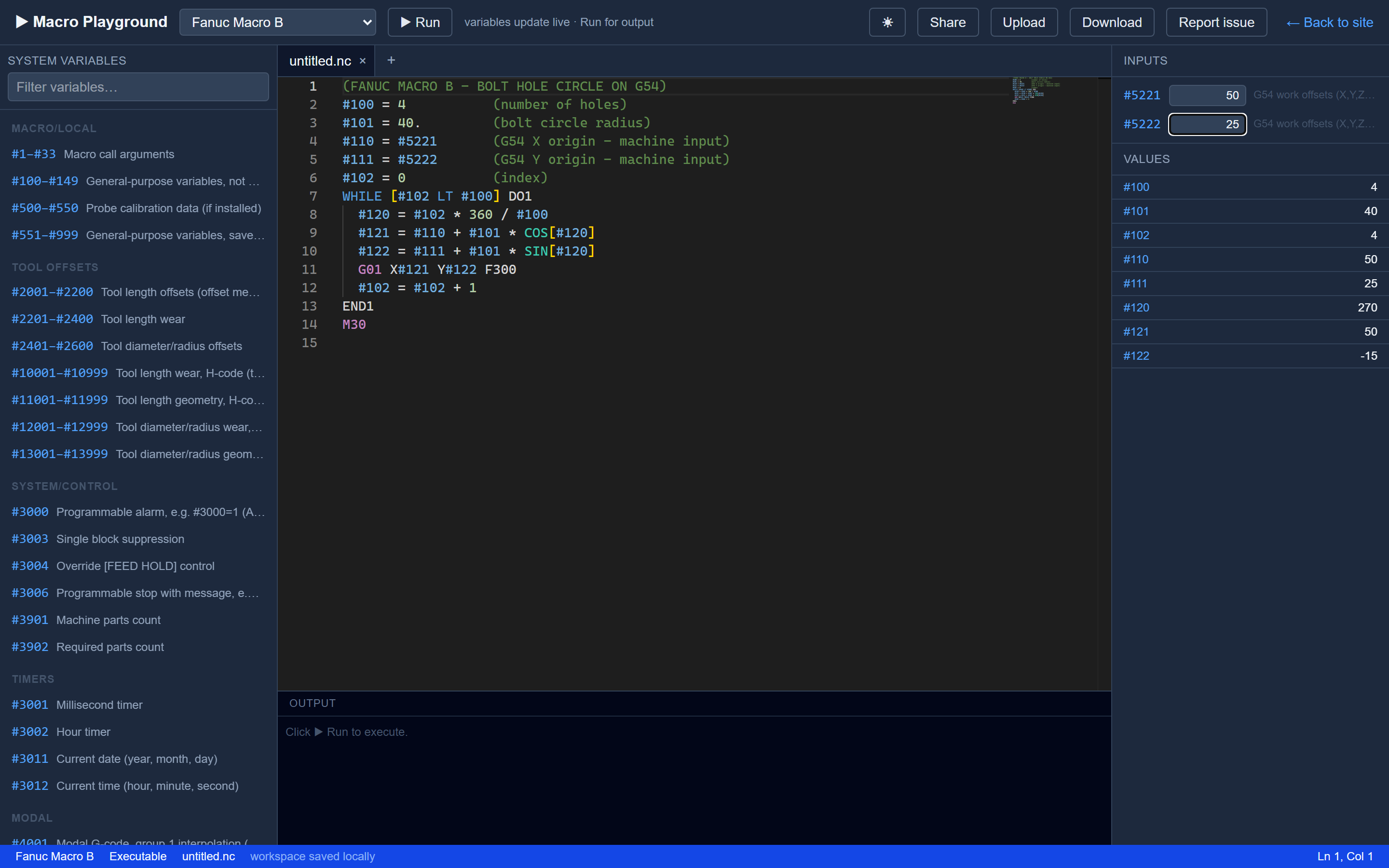The width and height of the screenshot is (1389, 868).
Task: Add a new file tab with plus icon
Action: point(391,60)
